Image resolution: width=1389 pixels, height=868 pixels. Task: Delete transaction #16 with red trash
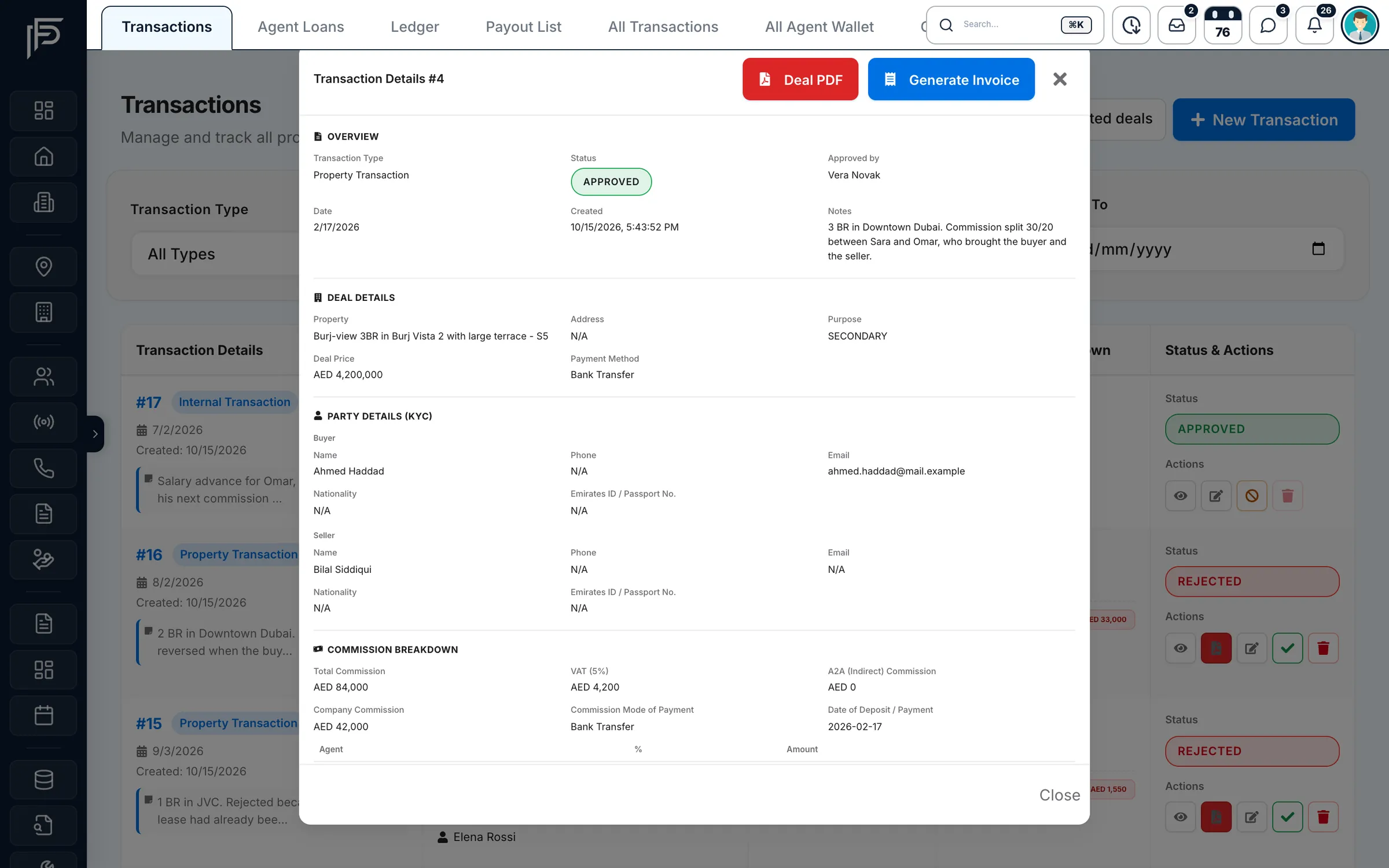pyautogui.click(x=1323, y=648)
